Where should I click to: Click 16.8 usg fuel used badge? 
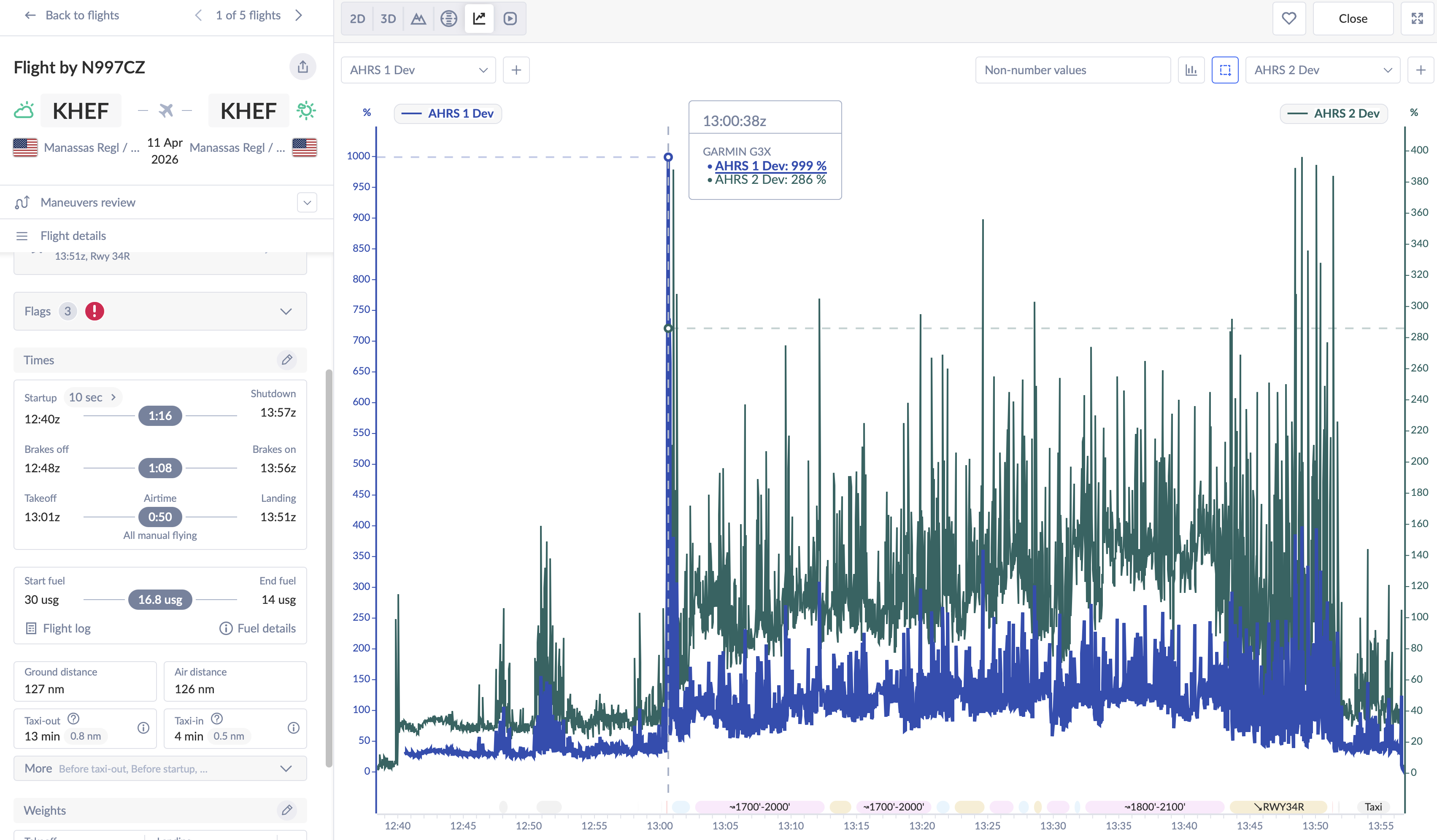160,600
